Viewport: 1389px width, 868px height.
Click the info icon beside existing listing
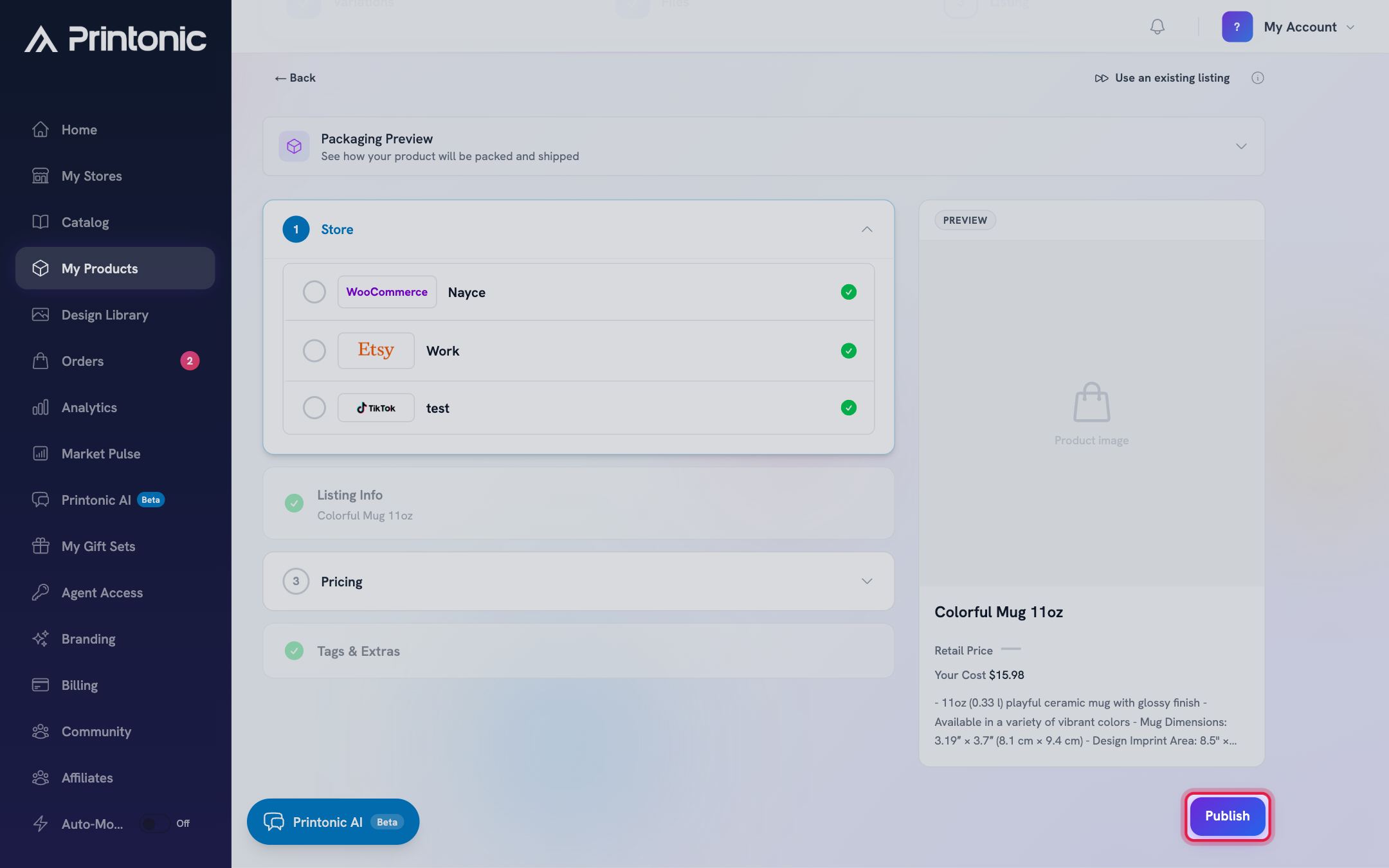pos(1258,78)
